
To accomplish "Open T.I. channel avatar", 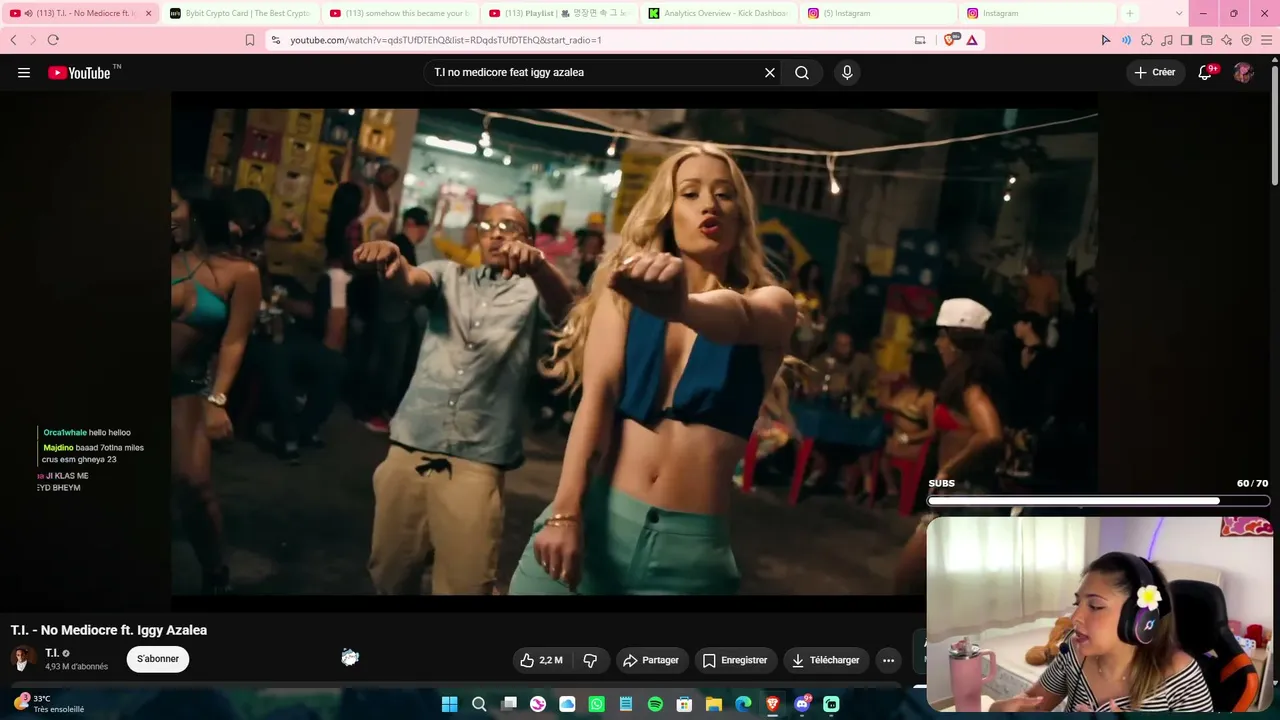I will pyautogui.click(x=22, y=659).
